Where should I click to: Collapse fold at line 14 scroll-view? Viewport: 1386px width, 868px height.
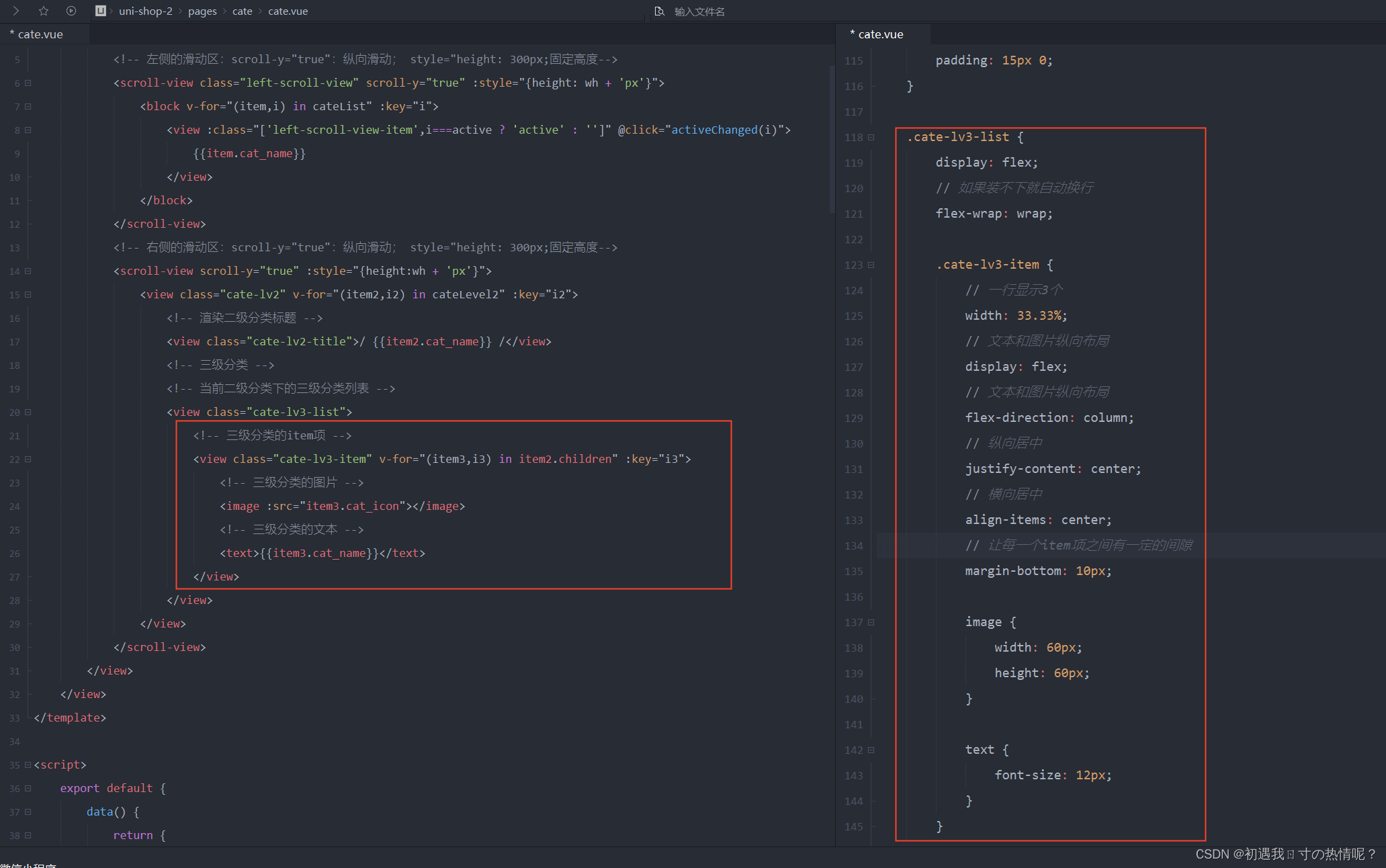pyautogui.click(x=28, y=271)
